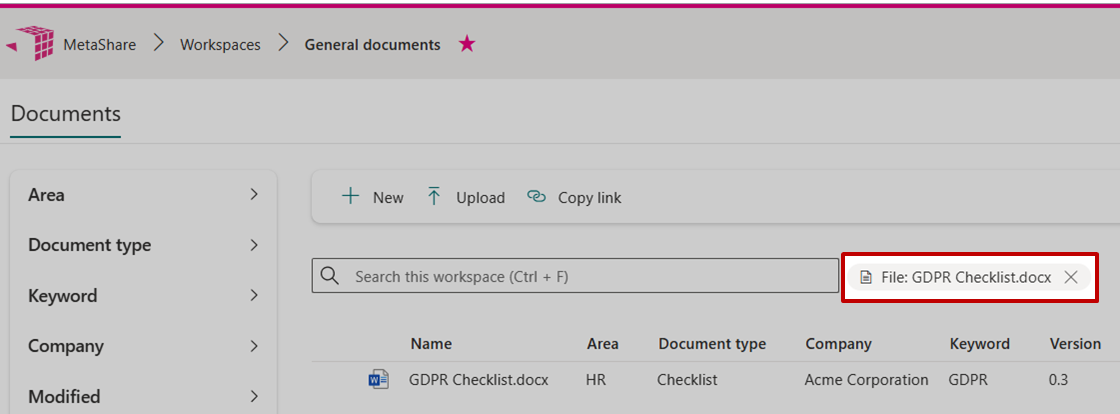Click the Word file icon for GDPR Checklist

click(379, 379)
